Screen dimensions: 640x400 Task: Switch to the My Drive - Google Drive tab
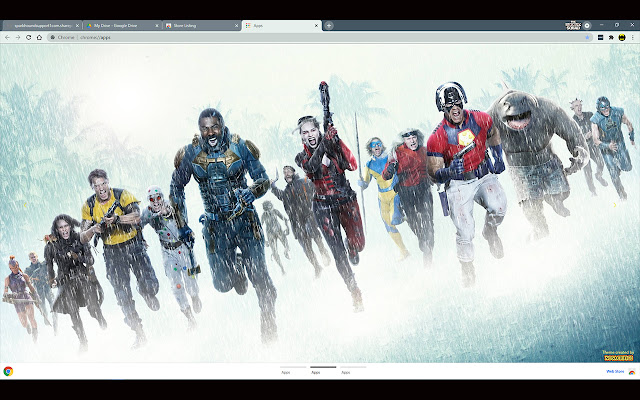pos(122,25)
